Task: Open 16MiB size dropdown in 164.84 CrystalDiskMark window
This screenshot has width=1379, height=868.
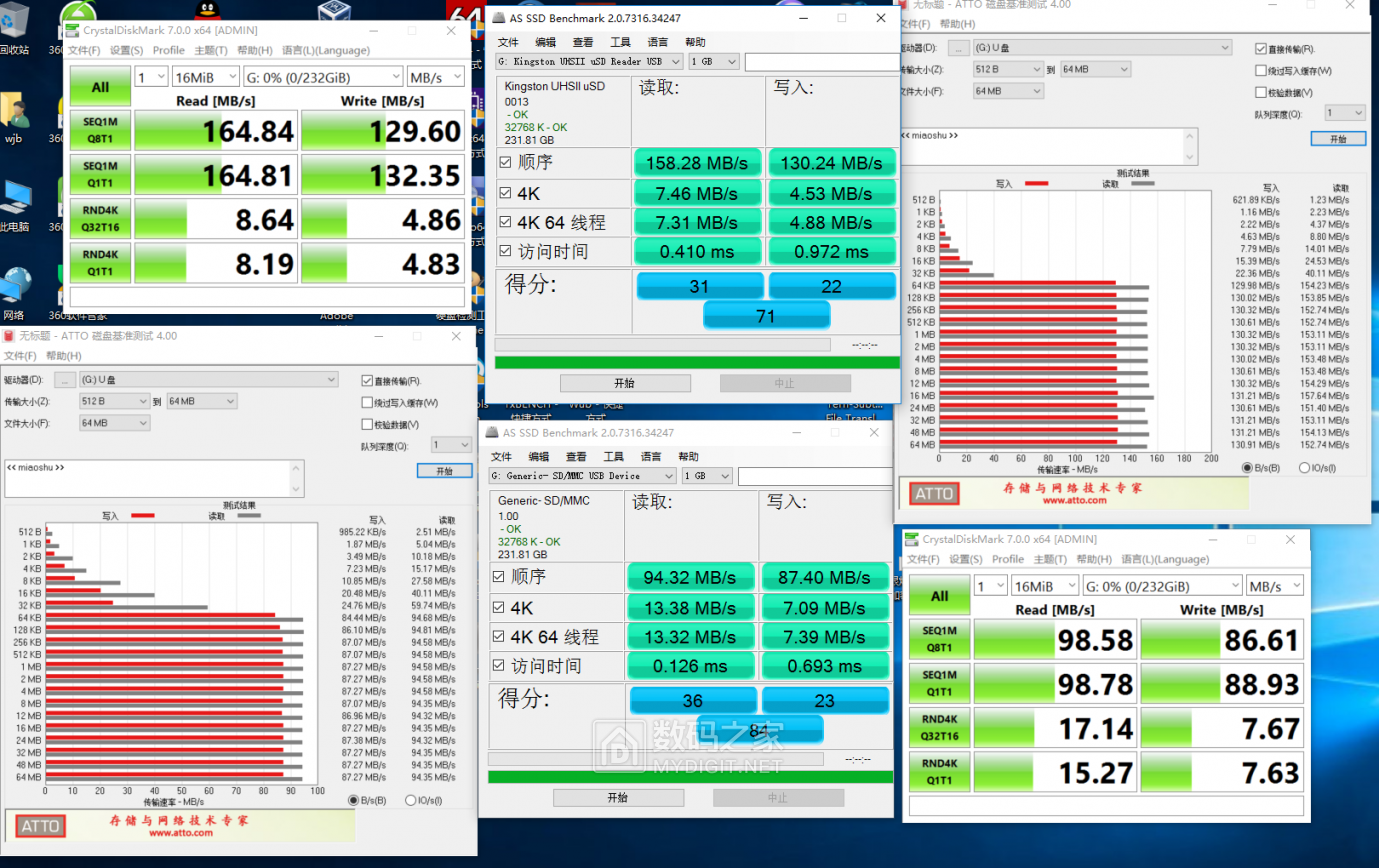Action: 206,77
